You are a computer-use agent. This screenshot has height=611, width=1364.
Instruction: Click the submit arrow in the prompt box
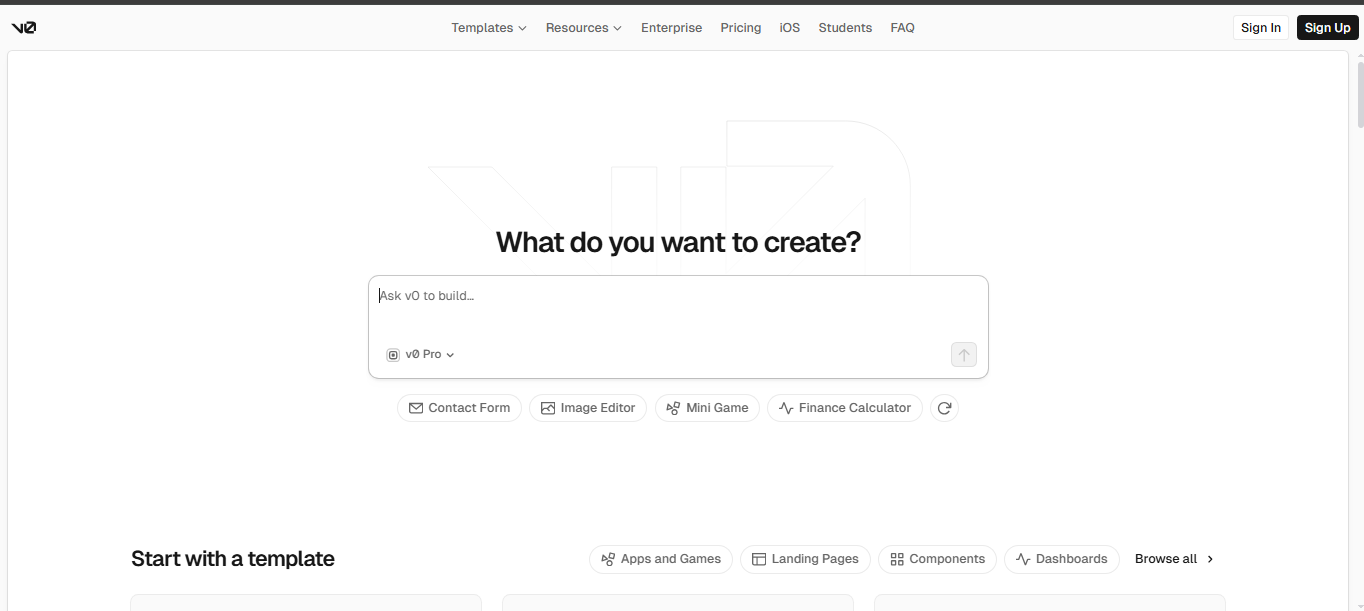(963, 354)
